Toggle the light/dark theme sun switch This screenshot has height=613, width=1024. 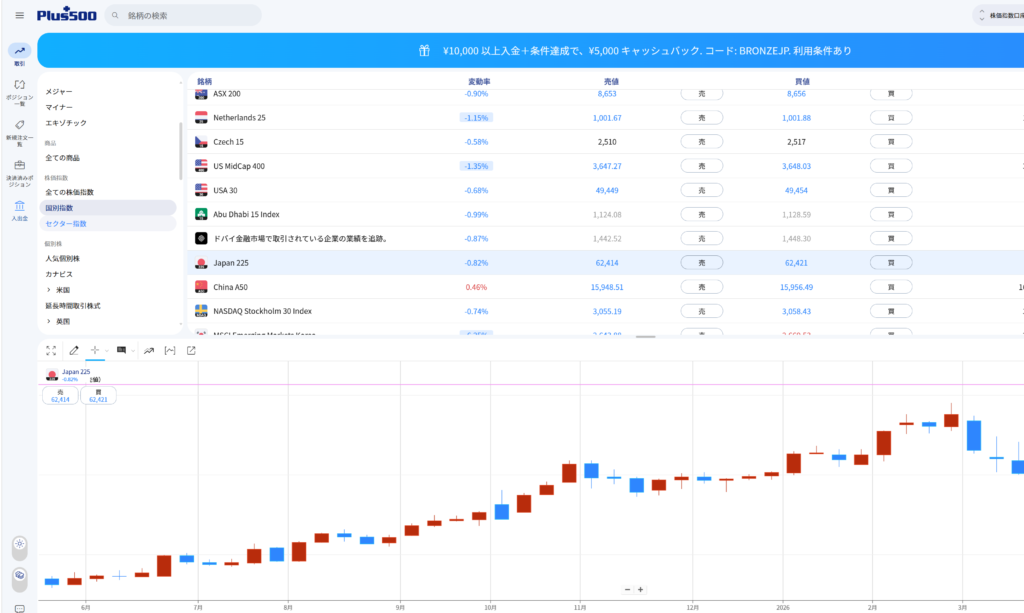click(x=20, y=548)
